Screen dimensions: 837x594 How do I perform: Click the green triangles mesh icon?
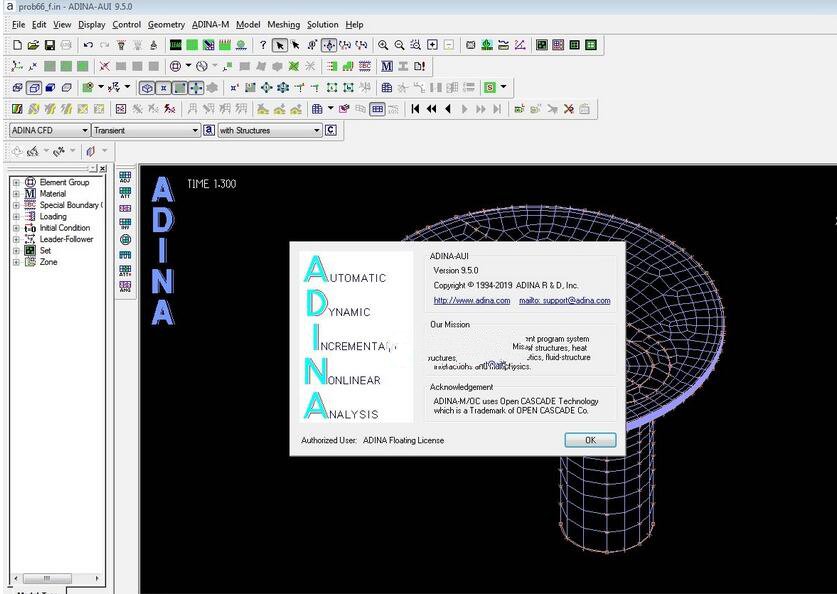[294, 66]
